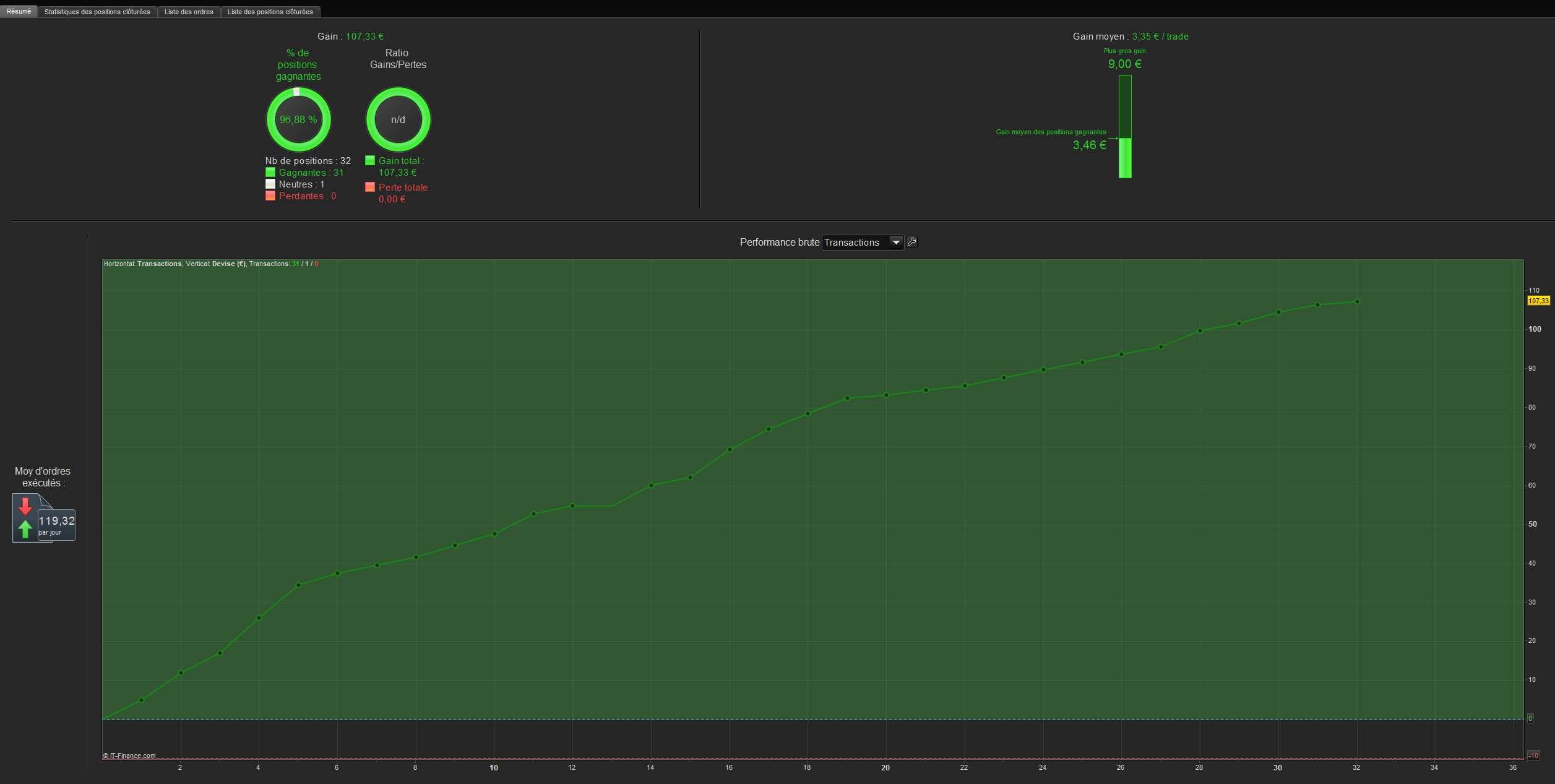Switch to Statistiques des positions clôturées tab
This screenshot has height=784, width=1555.
(97, 12)
